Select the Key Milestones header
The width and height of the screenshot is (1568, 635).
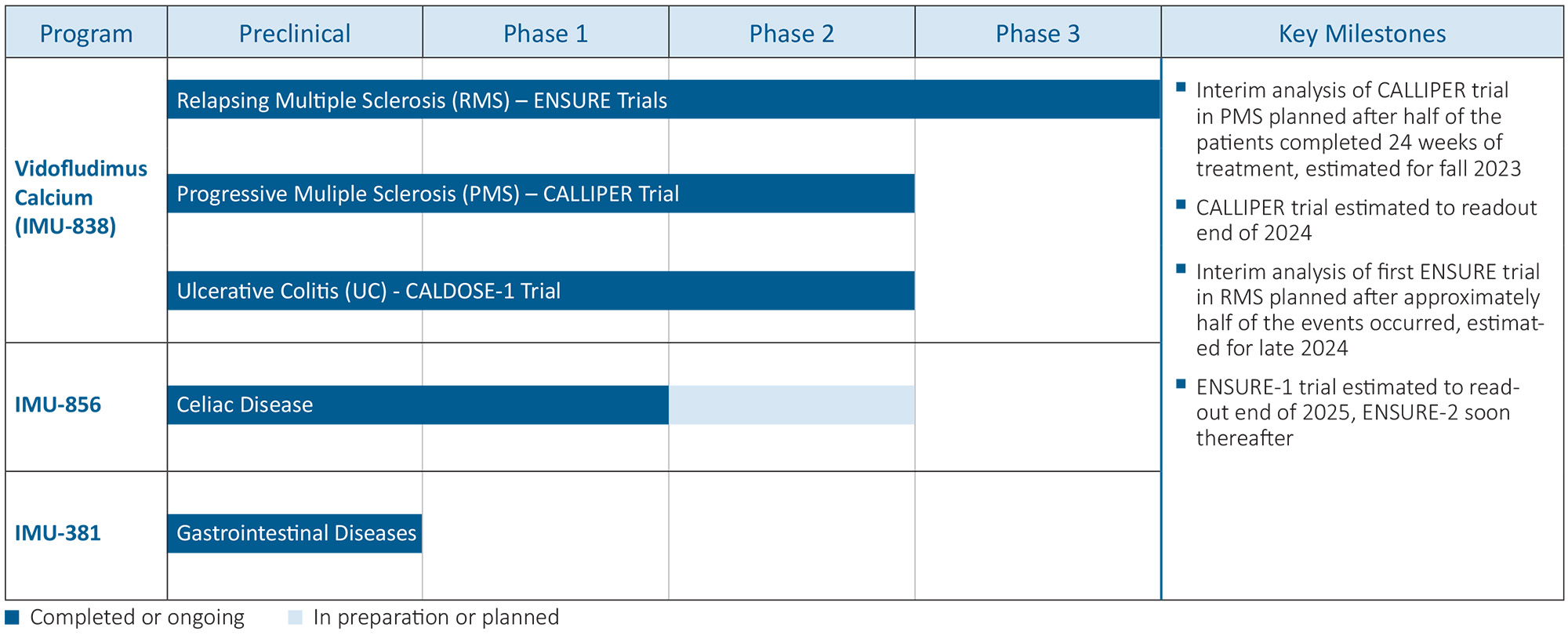[1362, 34]
